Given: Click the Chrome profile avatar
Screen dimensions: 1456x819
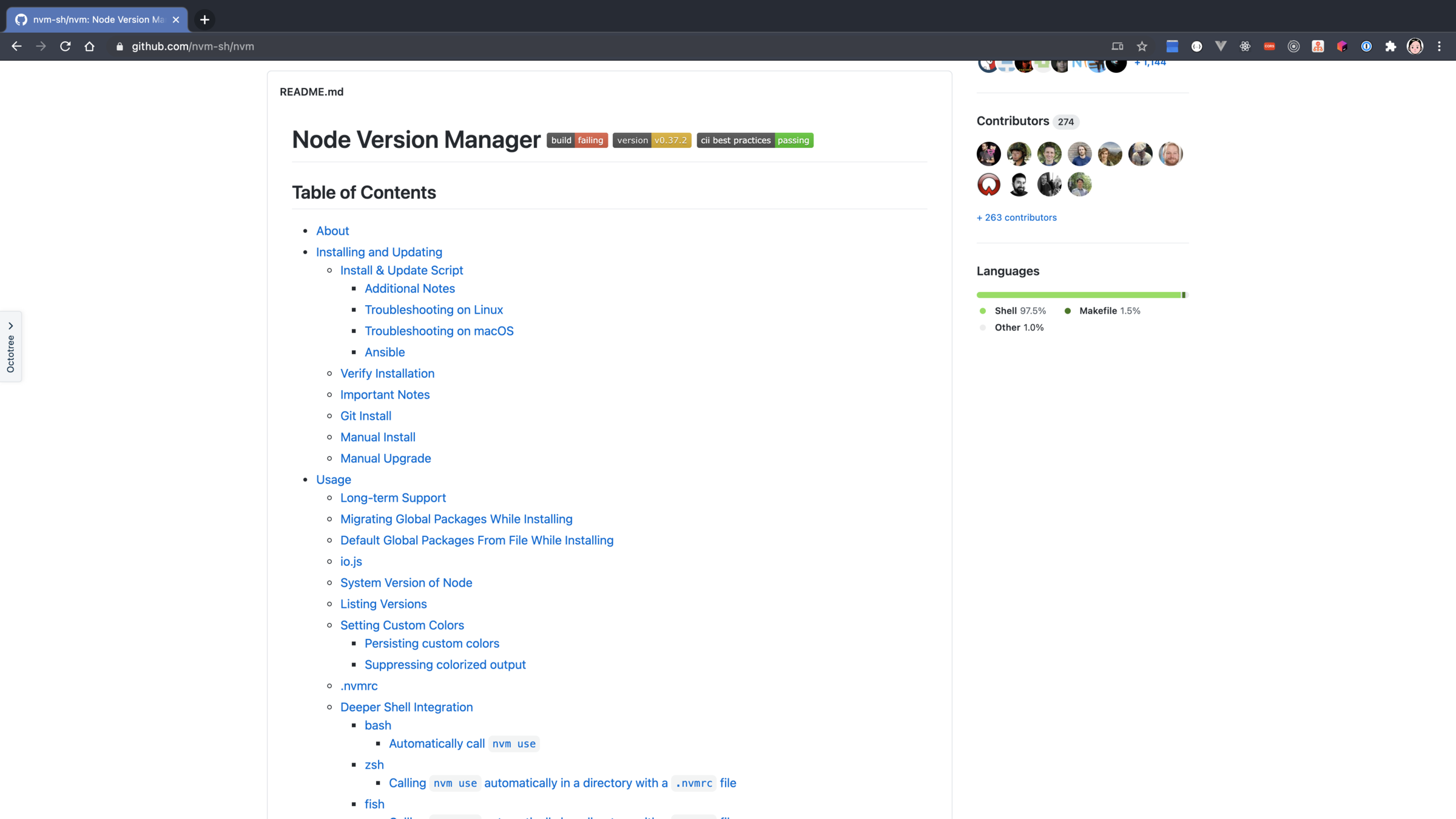Looking at the screenshot, I should (x=1415, y=46).
